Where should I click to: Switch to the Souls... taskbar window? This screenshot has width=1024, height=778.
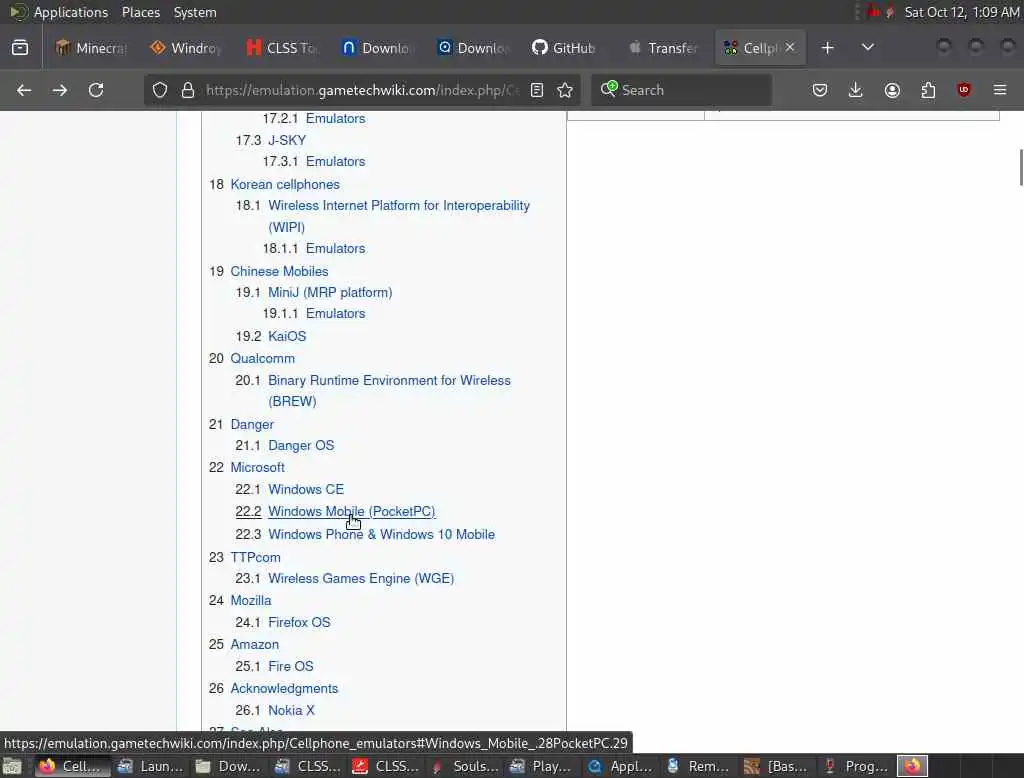pos(465,766)
